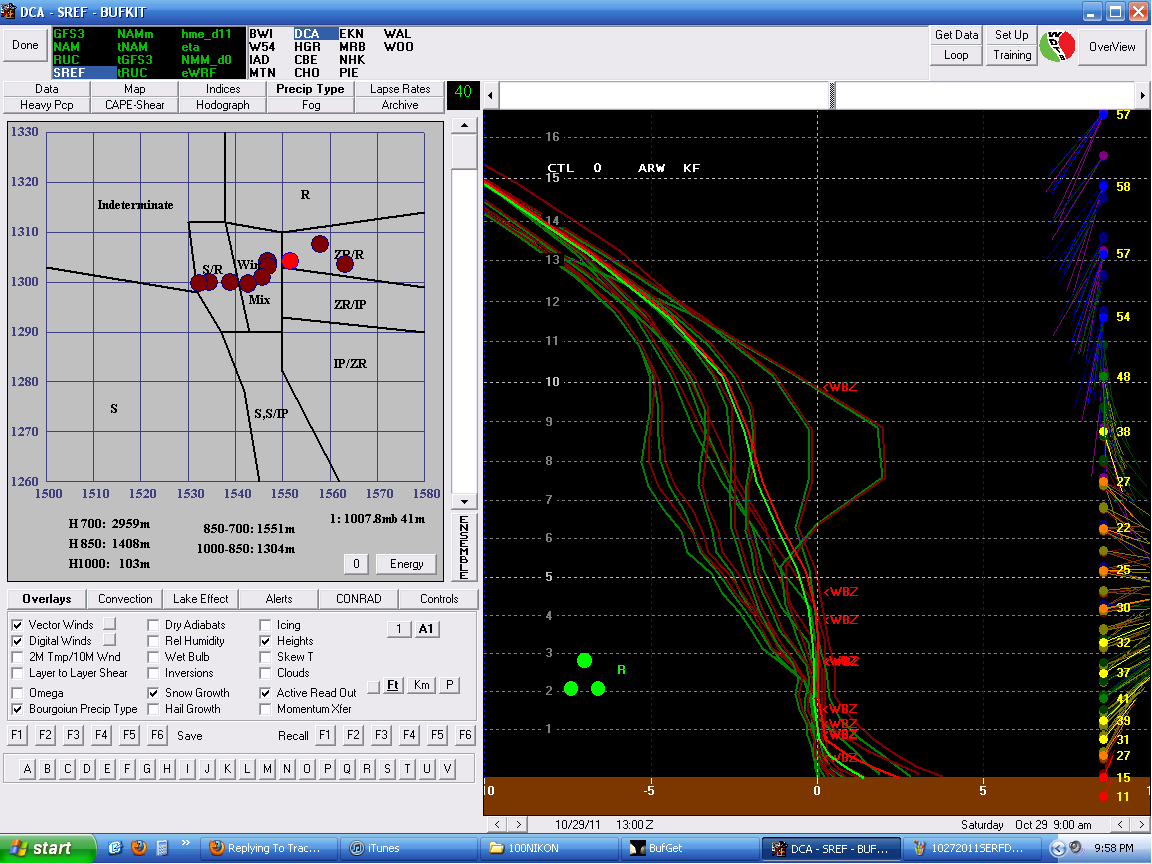
Task: Click the letter M preset button
Action: [x=267, y=768]
